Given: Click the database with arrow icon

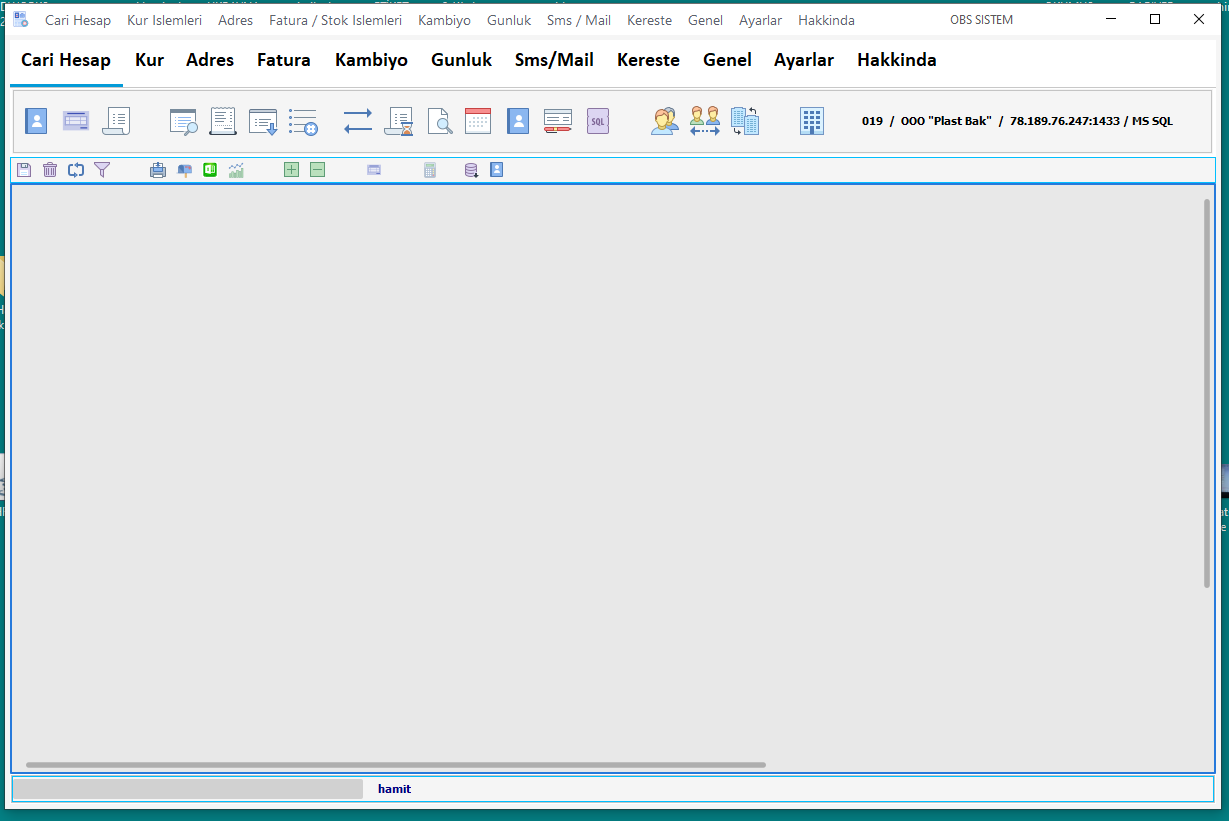Looking at the screenshot, I should tap(471, 170).
